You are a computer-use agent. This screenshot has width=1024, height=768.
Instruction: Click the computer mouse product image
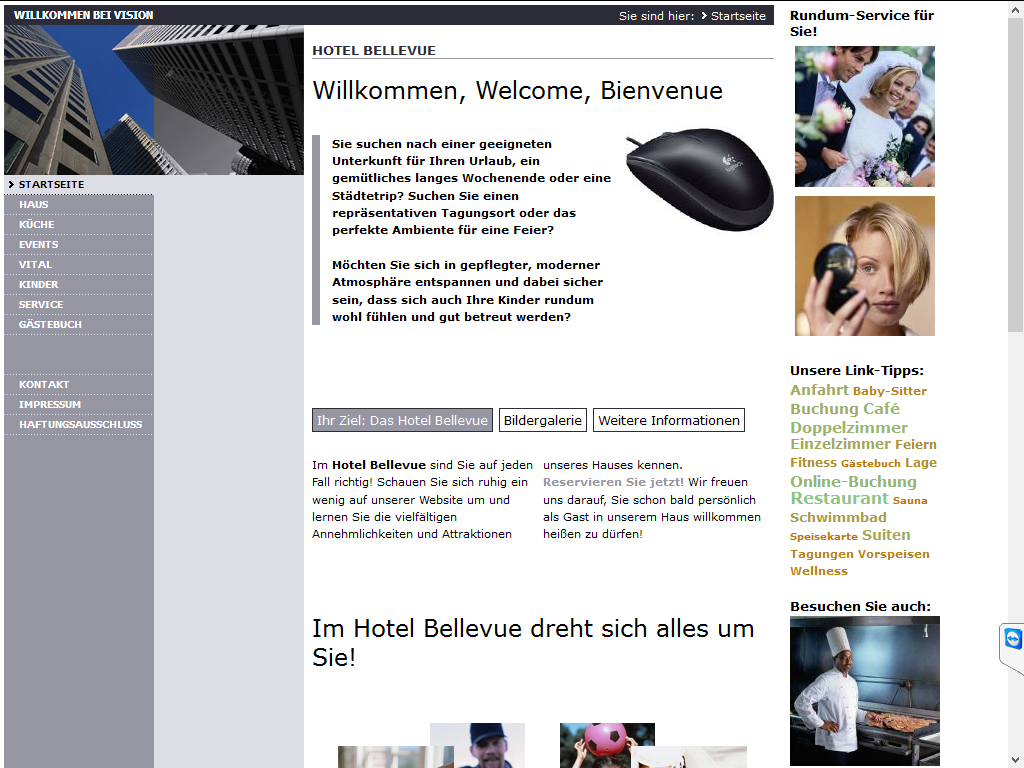pyautogui.click(x=699, y=178)
